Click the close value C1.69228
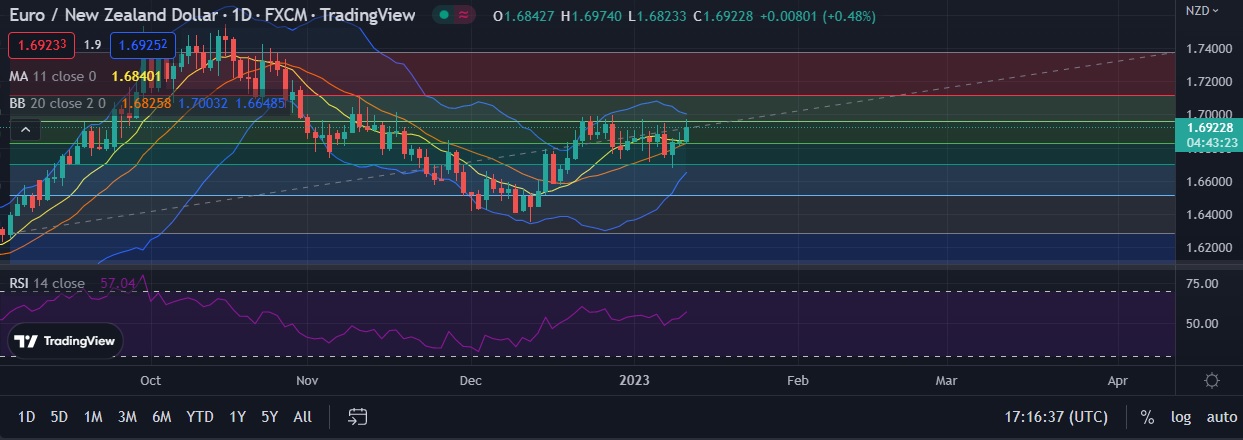The height and width of the screenshot is (440, 1243). pos(724,15)
